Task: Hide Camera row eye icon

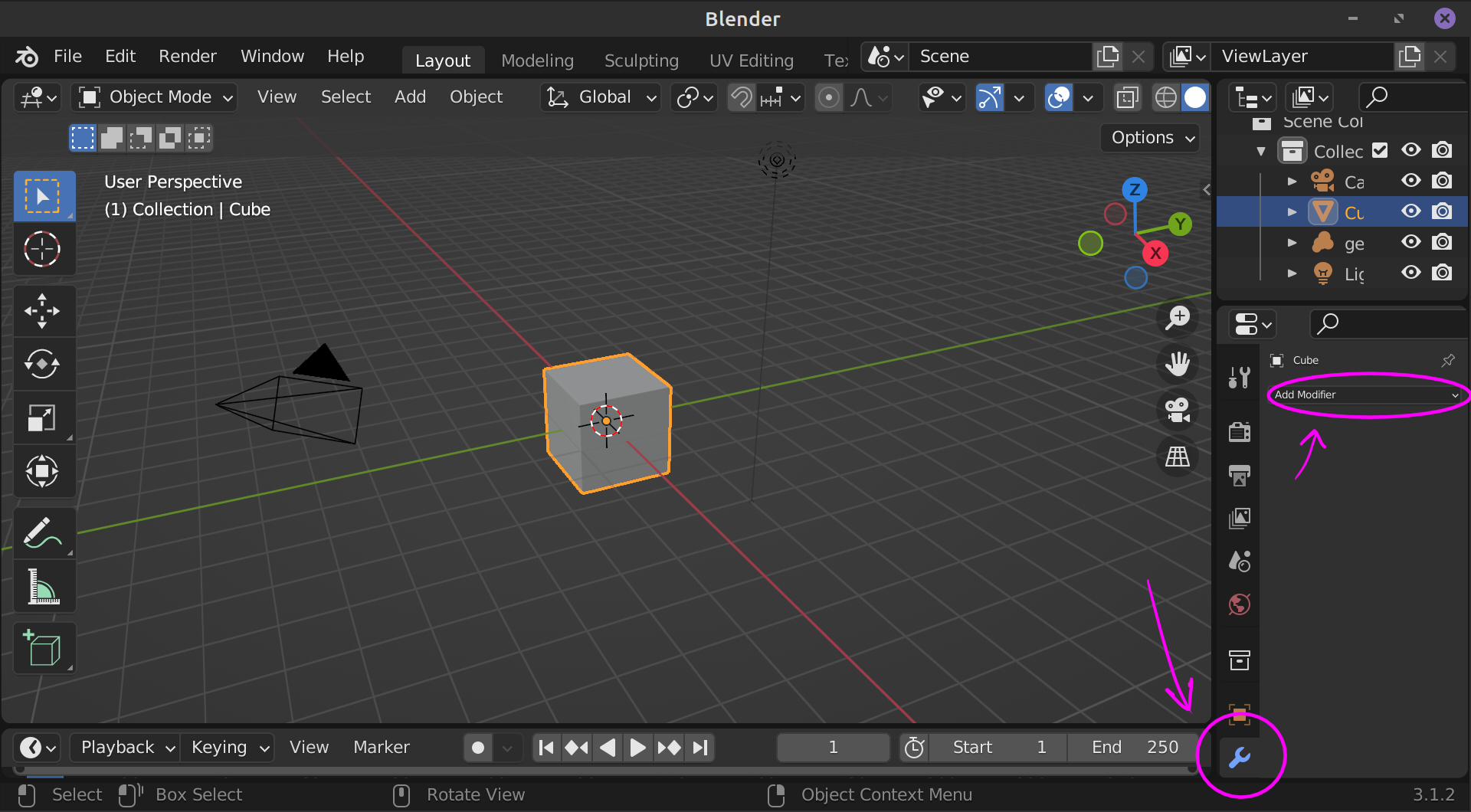Action: (1411, 181)
